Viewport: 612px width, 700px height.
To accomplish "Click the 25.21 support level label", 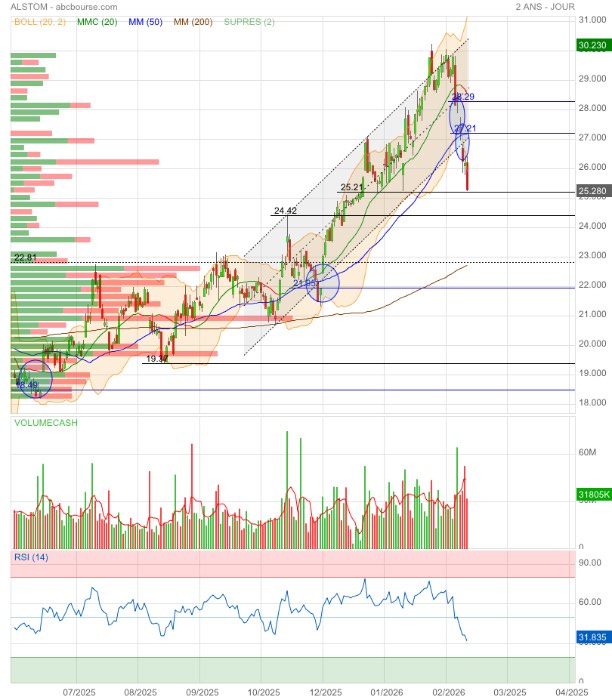I will click(352, 188).
